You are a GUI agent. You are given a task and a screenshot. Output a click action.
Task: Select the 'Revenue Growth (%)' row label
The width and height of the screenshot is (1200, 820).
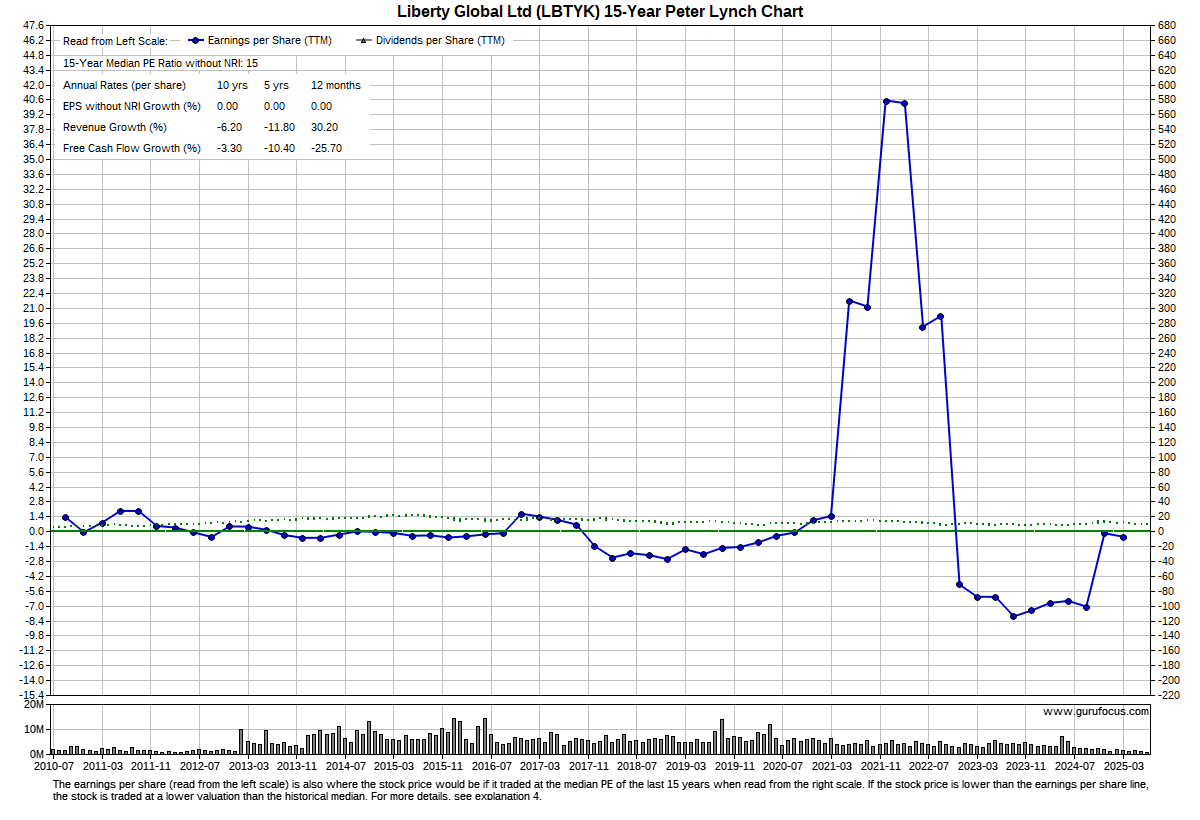[x=115, y=127]
